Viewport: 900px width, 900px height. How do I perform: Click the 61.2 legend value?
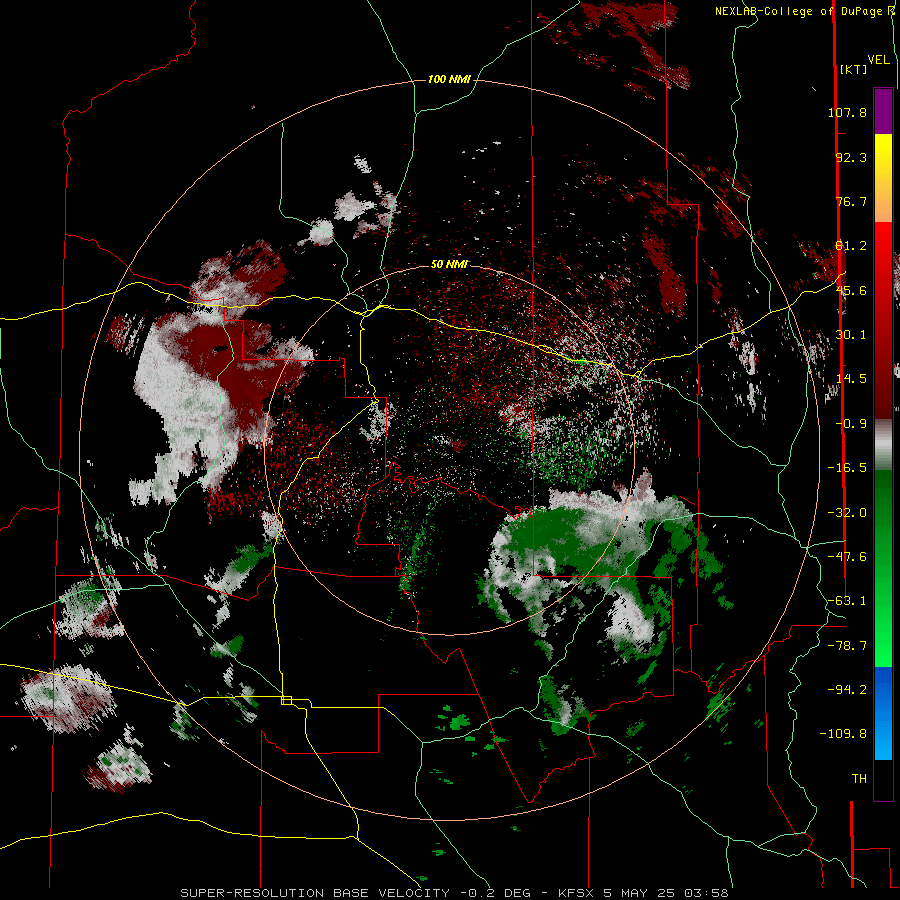tap(851, 246)
